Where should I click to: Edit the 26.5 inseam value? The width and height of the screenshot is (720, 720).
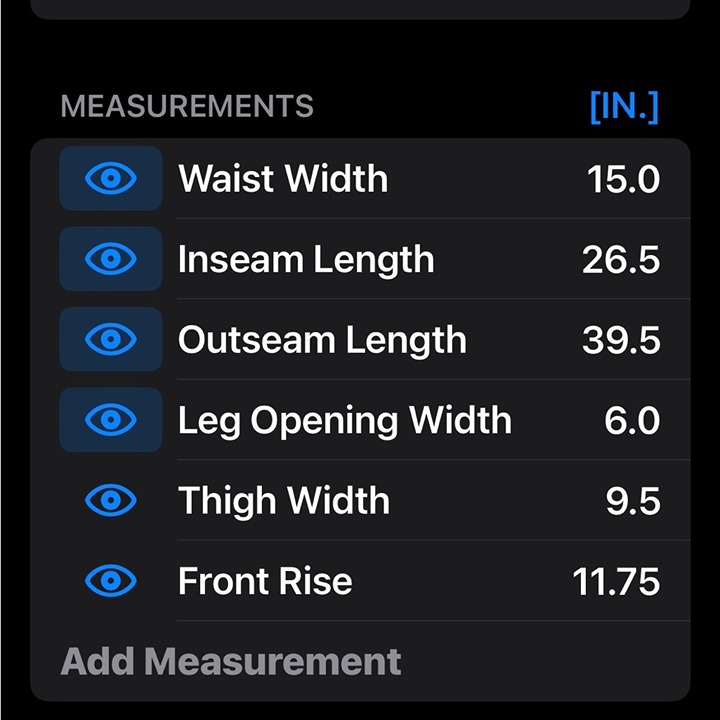tap(621, 259)
